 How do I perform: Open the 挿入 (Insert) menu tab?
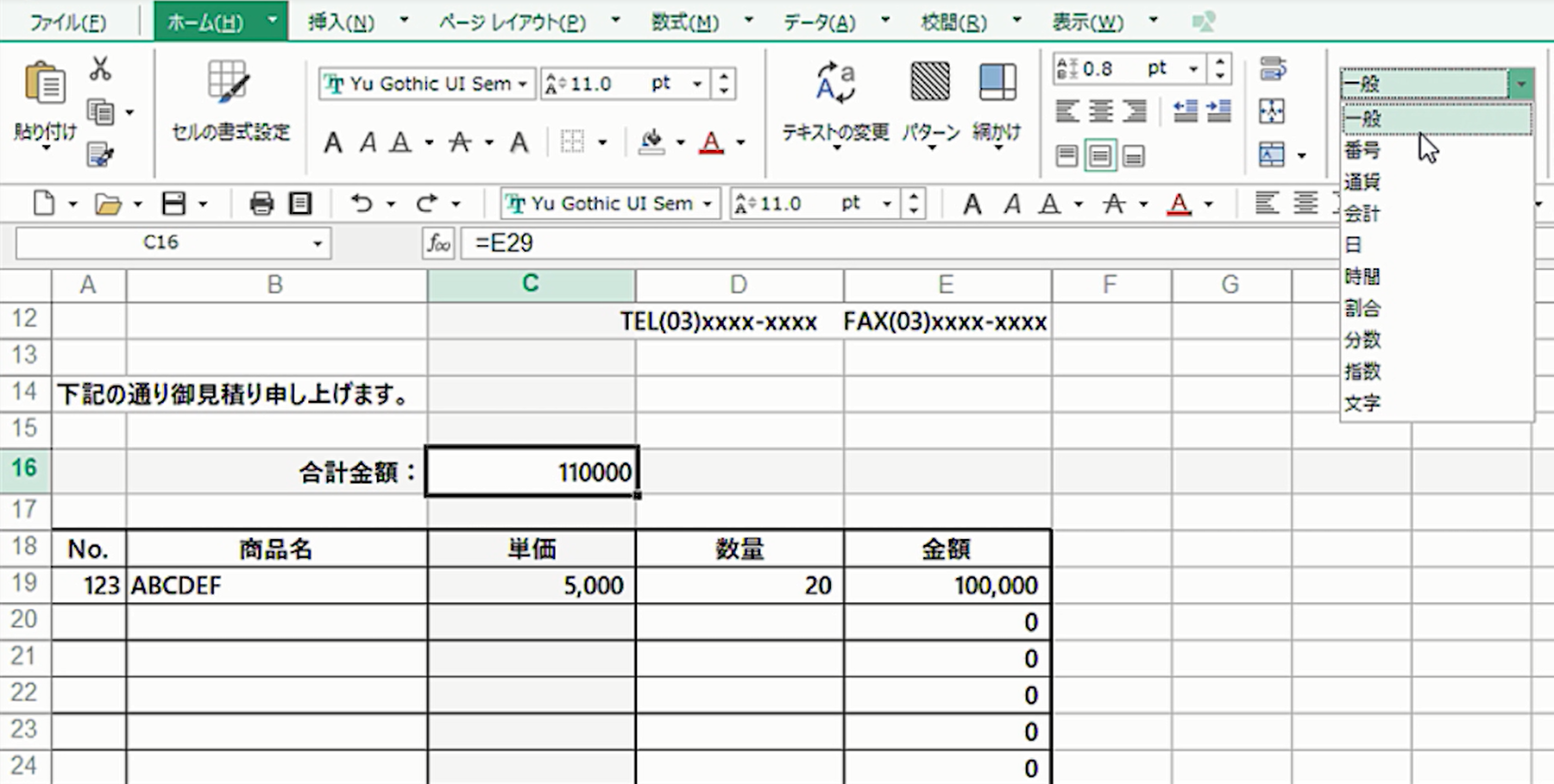click(x=342, y=22)
